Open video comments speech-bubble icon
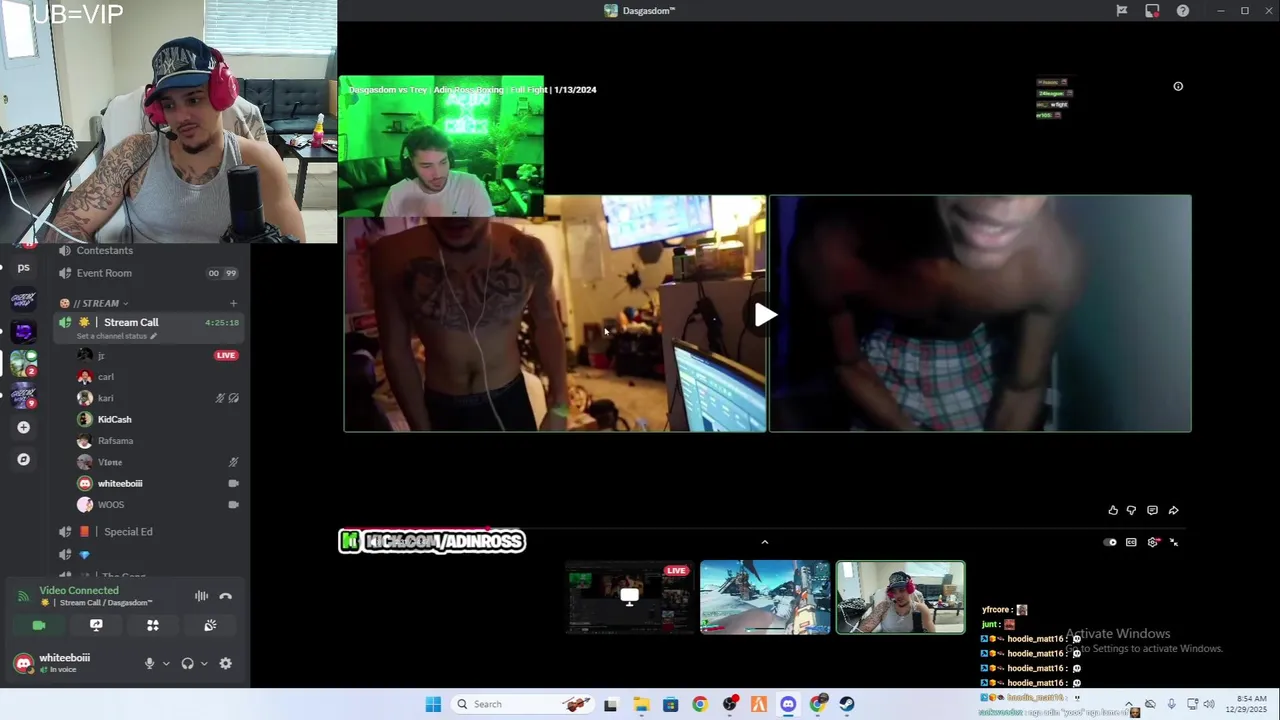 click(x=1152, y=510)
